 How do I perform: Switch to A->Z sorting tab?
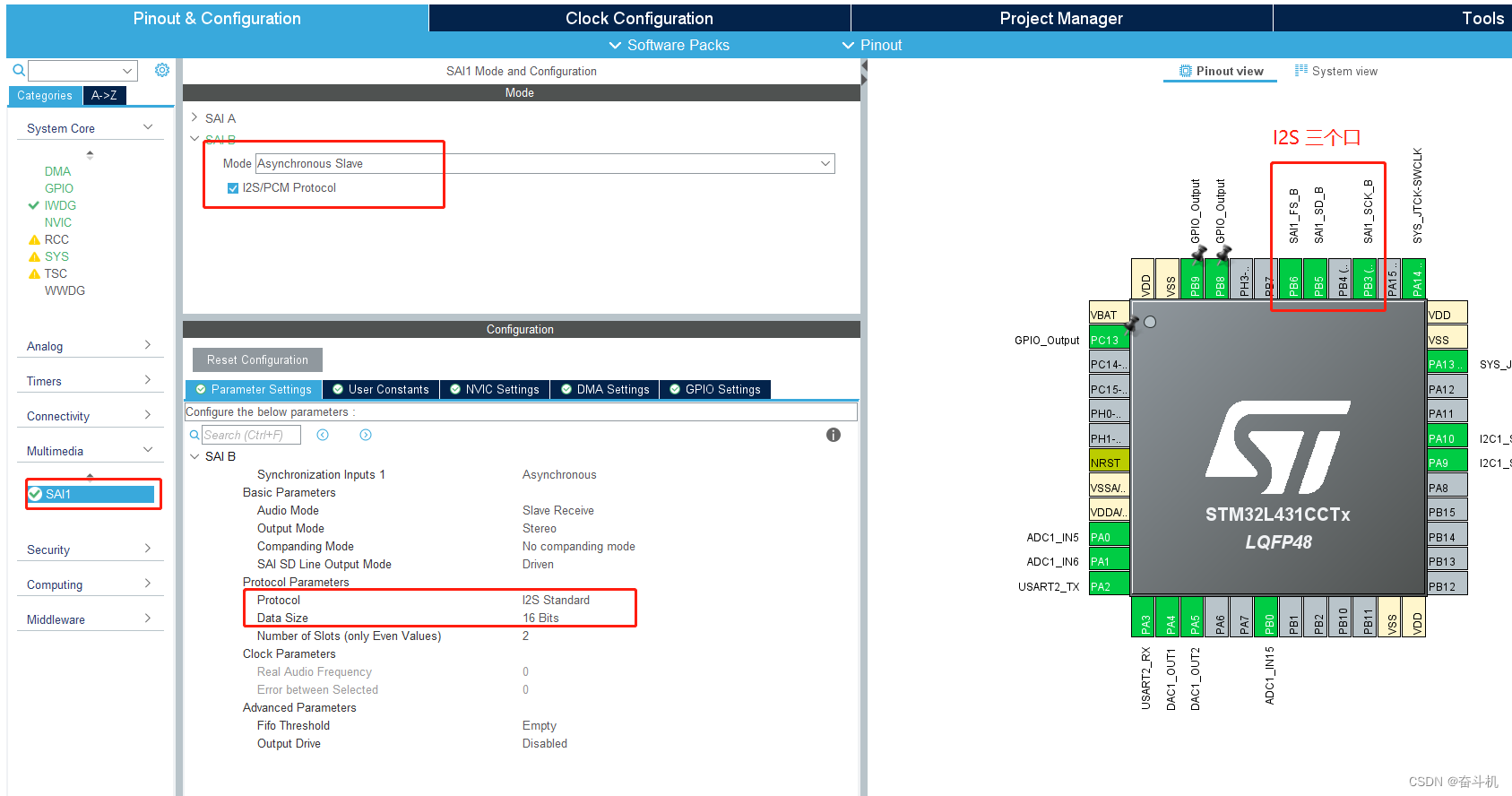point(104,95)
